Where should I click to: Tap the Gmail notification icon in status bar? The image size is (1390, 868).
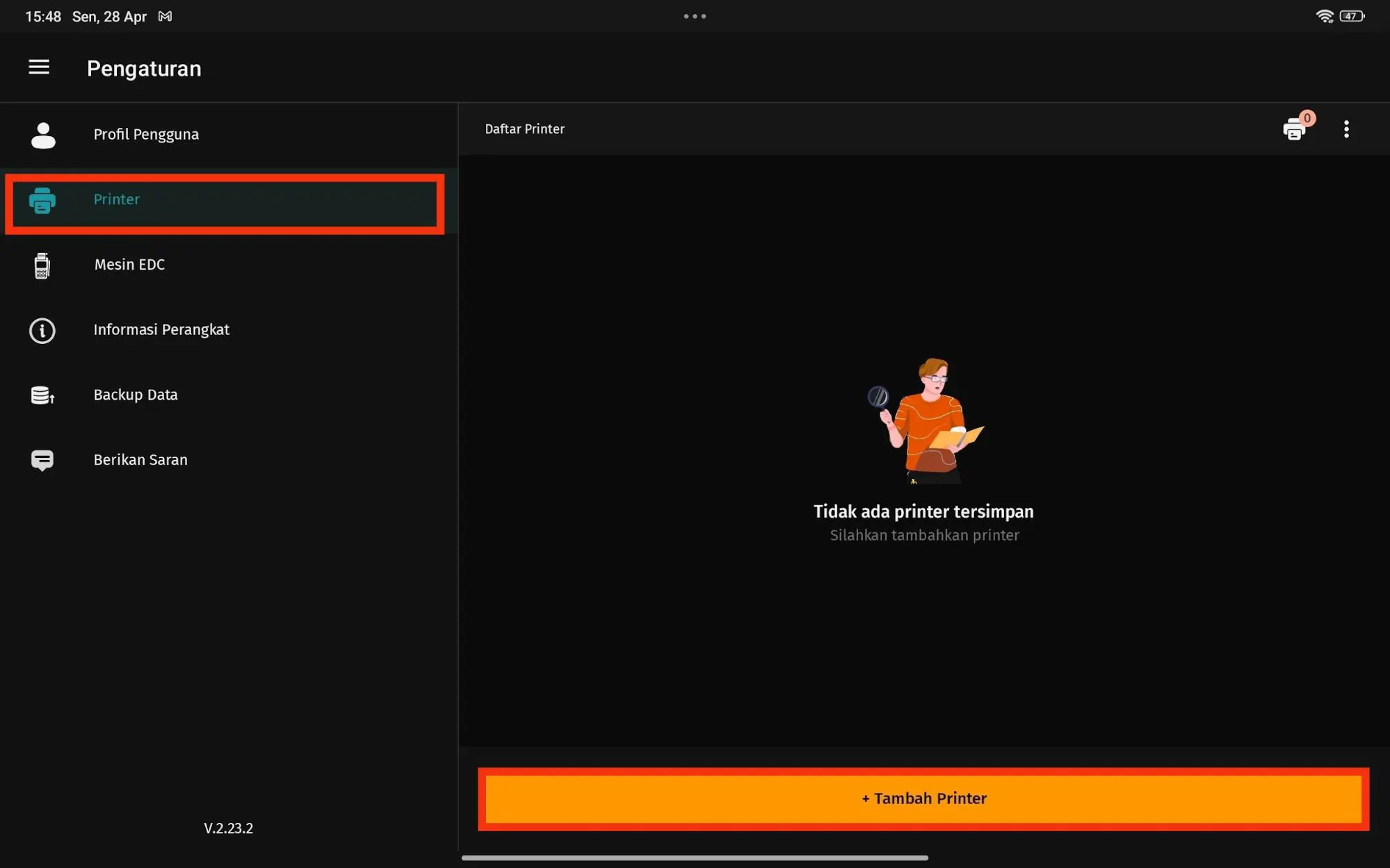[165, 16]
